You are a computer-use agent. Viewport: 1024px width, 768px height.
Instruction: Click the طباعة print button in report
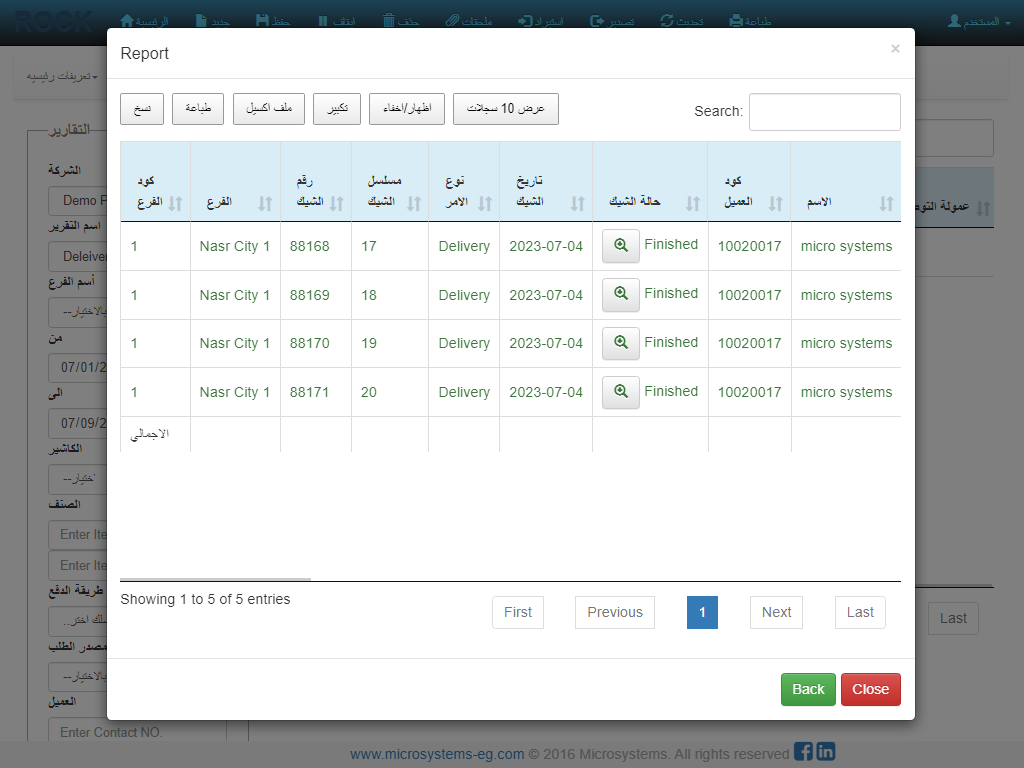pyautogui.click(x=198, y=109)
